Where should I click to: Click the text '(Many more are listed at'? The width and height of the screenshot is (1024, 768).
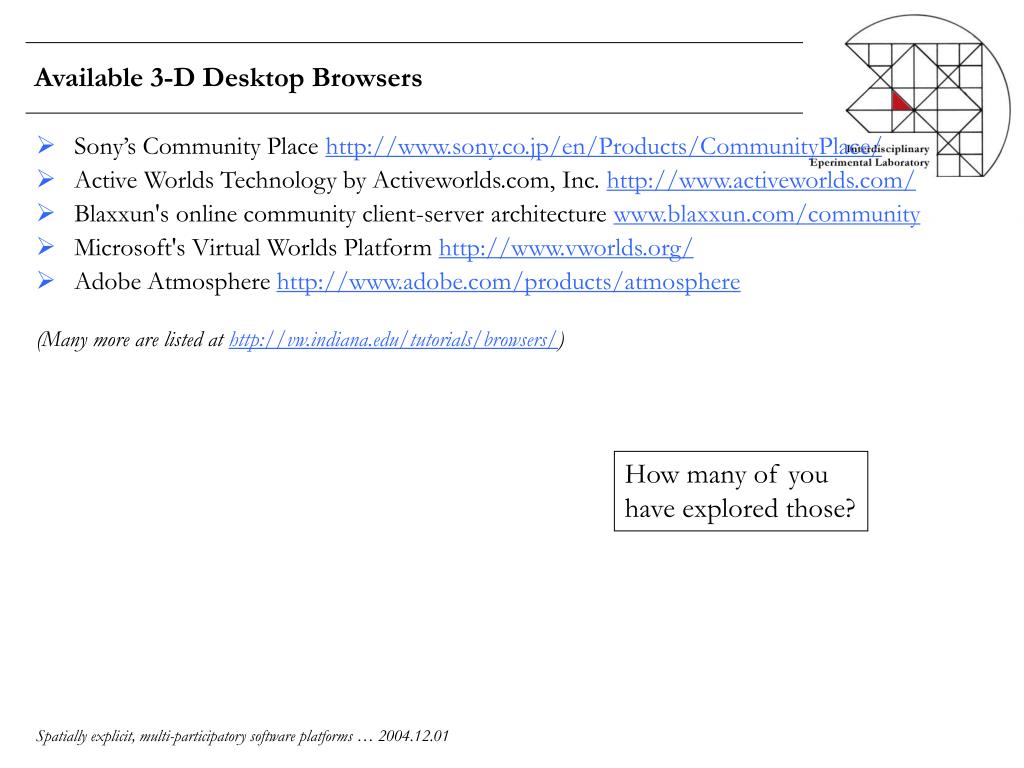(x=131, y=340)
